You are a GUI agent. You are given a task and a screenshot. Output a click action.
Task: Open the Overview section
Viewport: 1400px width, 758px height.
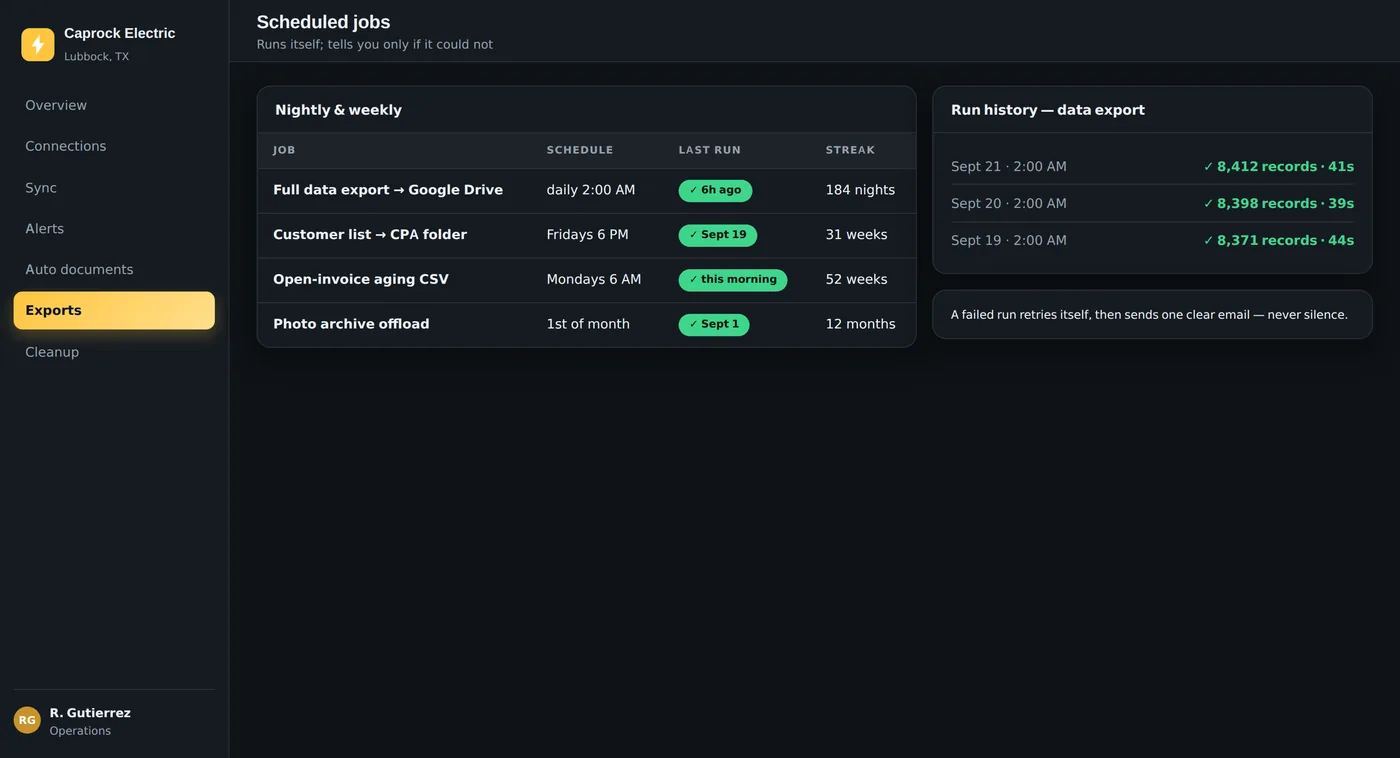coord(114,105)
